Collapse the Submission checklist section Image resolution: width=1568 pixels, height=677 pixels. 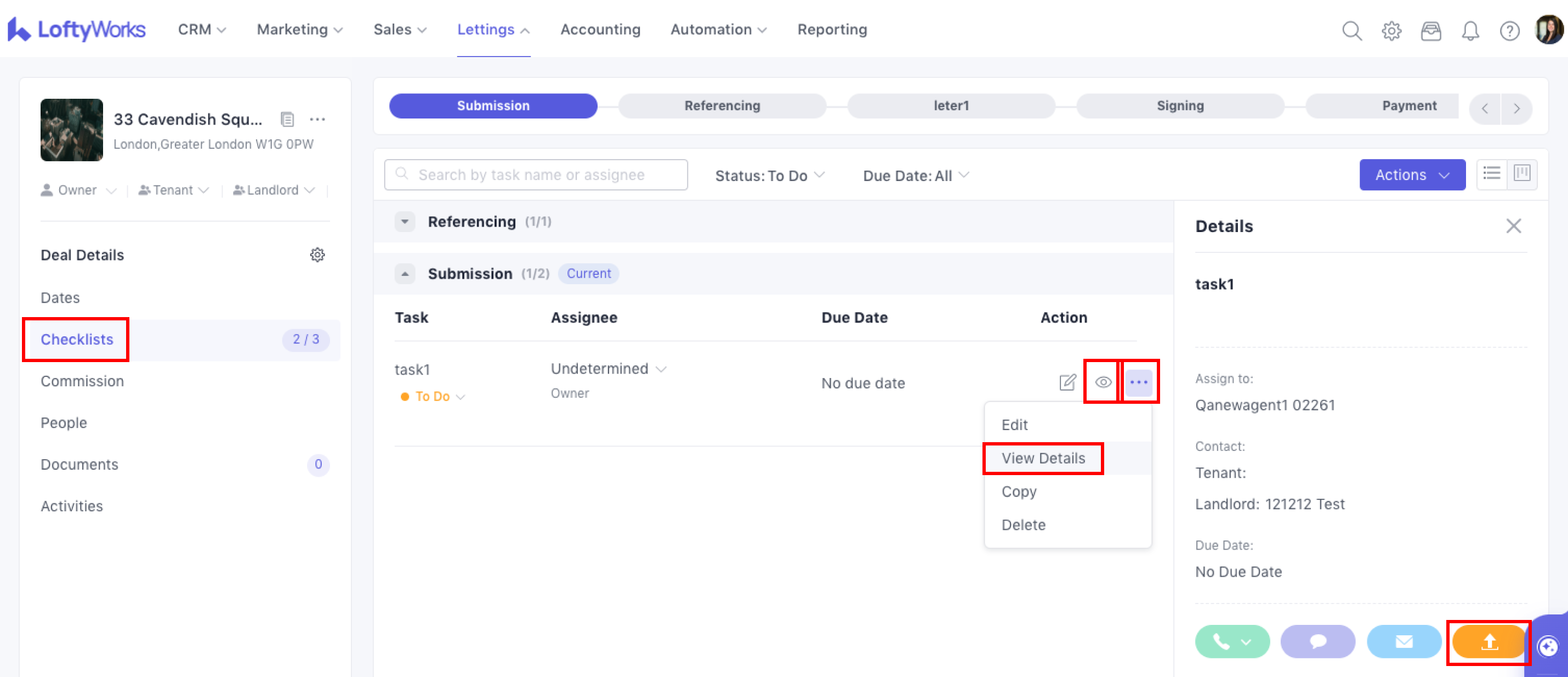[x=405, y=274]
